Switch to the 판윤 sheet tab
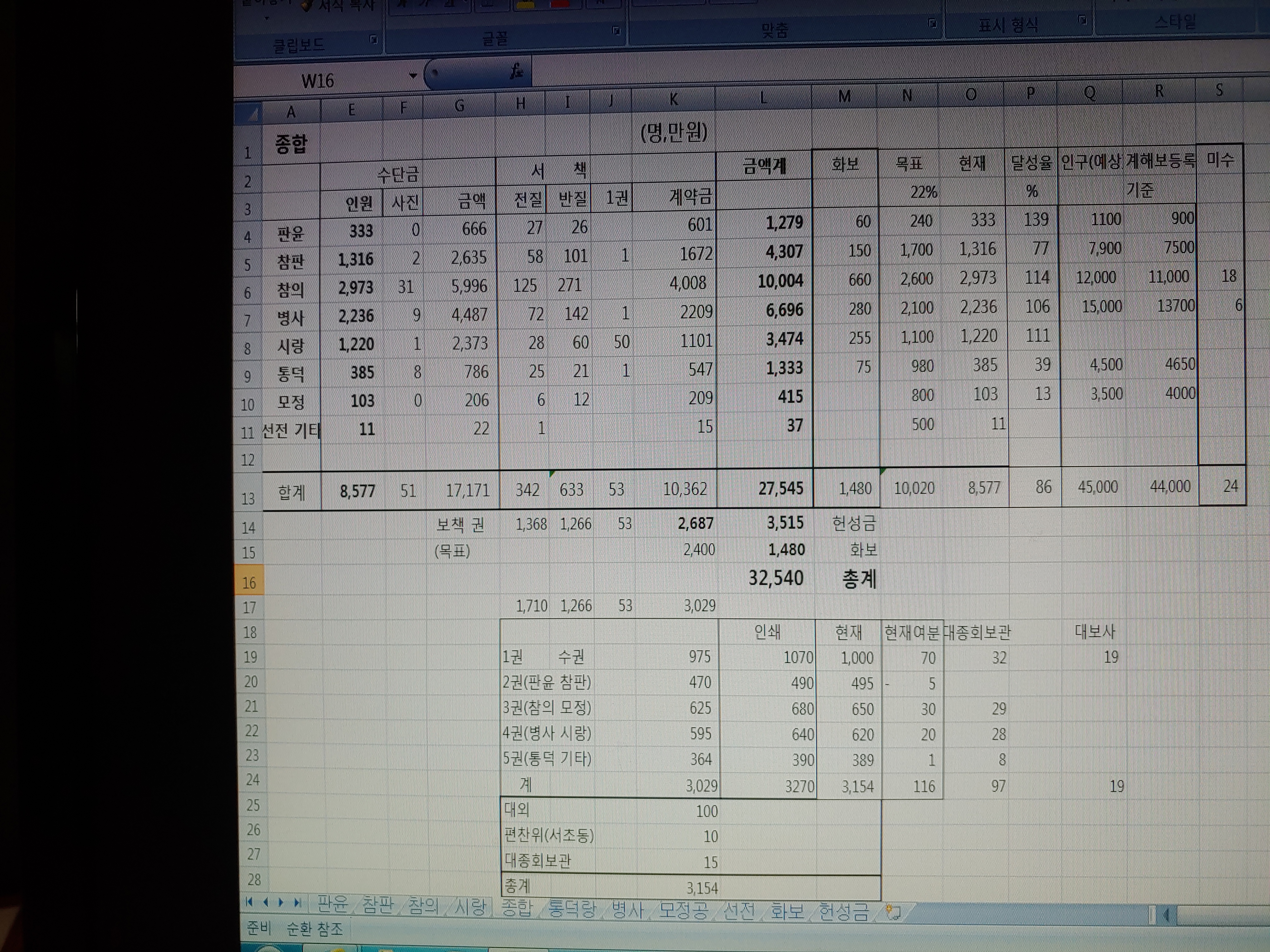 (x=332, y=904)
